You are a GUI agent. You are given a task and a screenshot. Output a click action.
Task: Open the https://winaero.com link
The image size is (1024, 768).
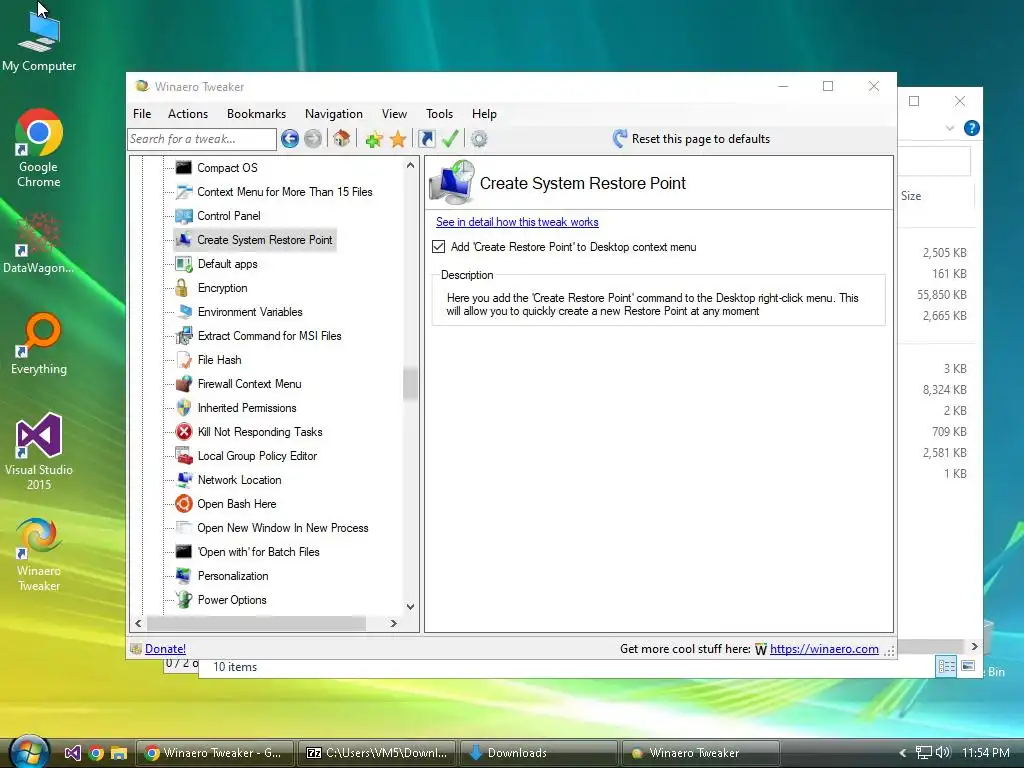(x=824, y=648)
